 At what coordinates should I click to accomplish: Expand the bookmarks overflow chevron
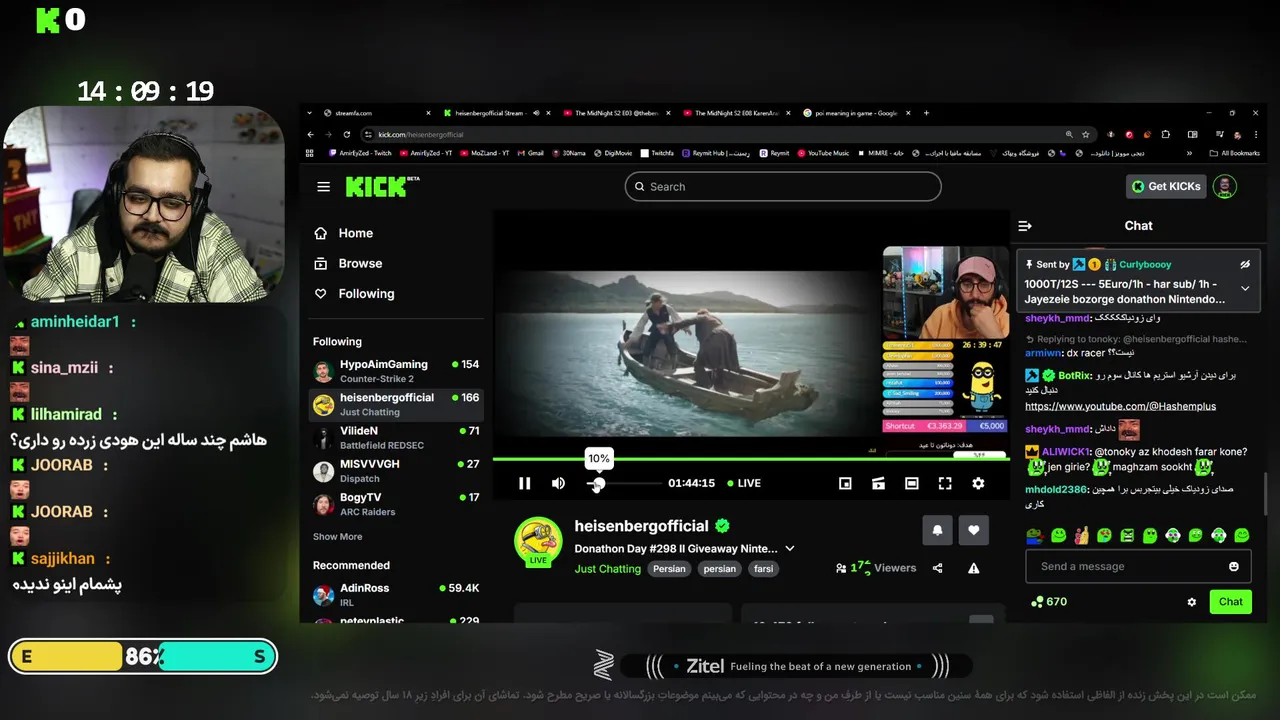point(1189,153)
